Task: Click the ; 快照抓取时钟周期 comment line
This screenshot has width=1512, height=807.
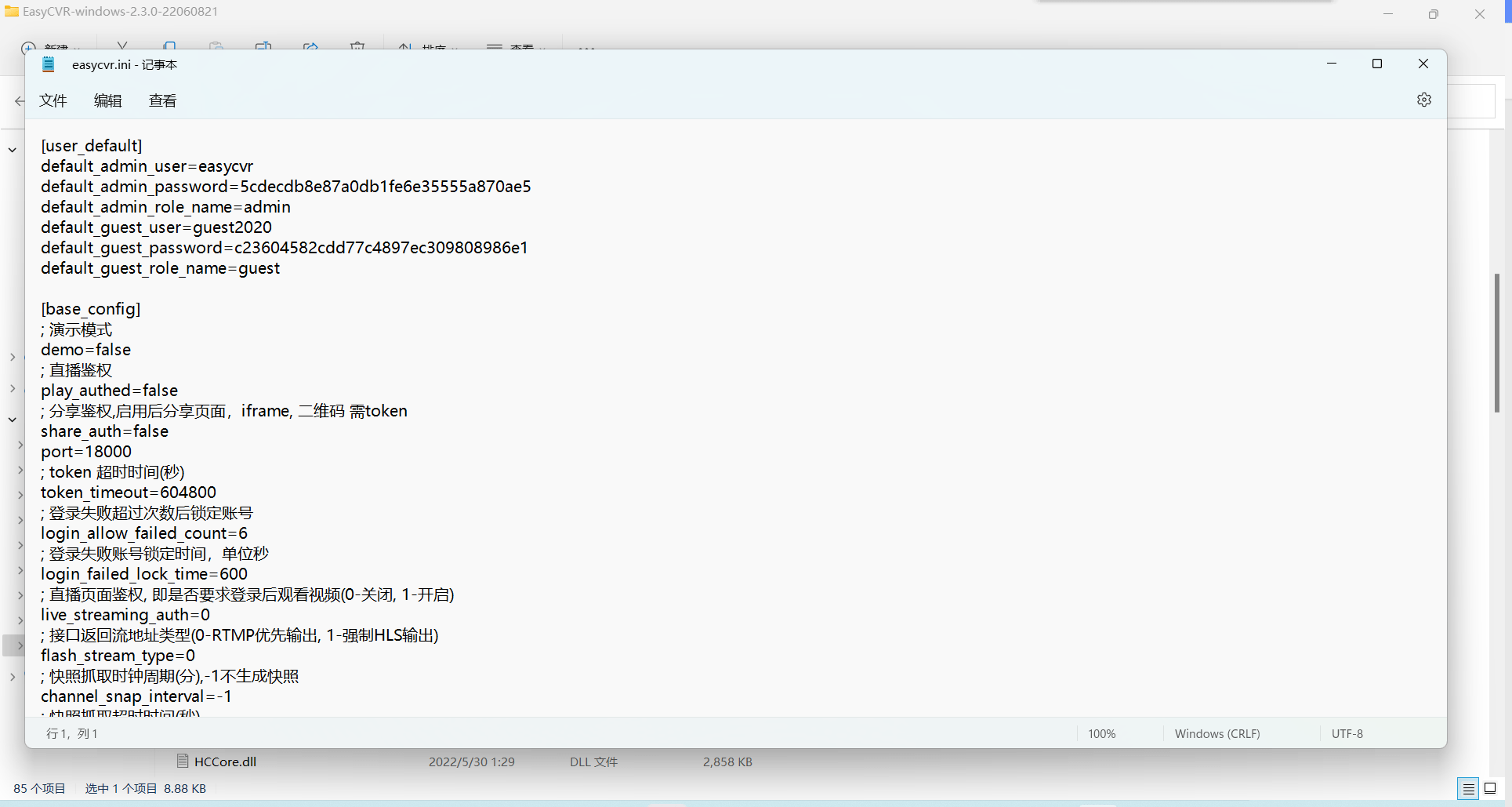Action: [170, 675]
